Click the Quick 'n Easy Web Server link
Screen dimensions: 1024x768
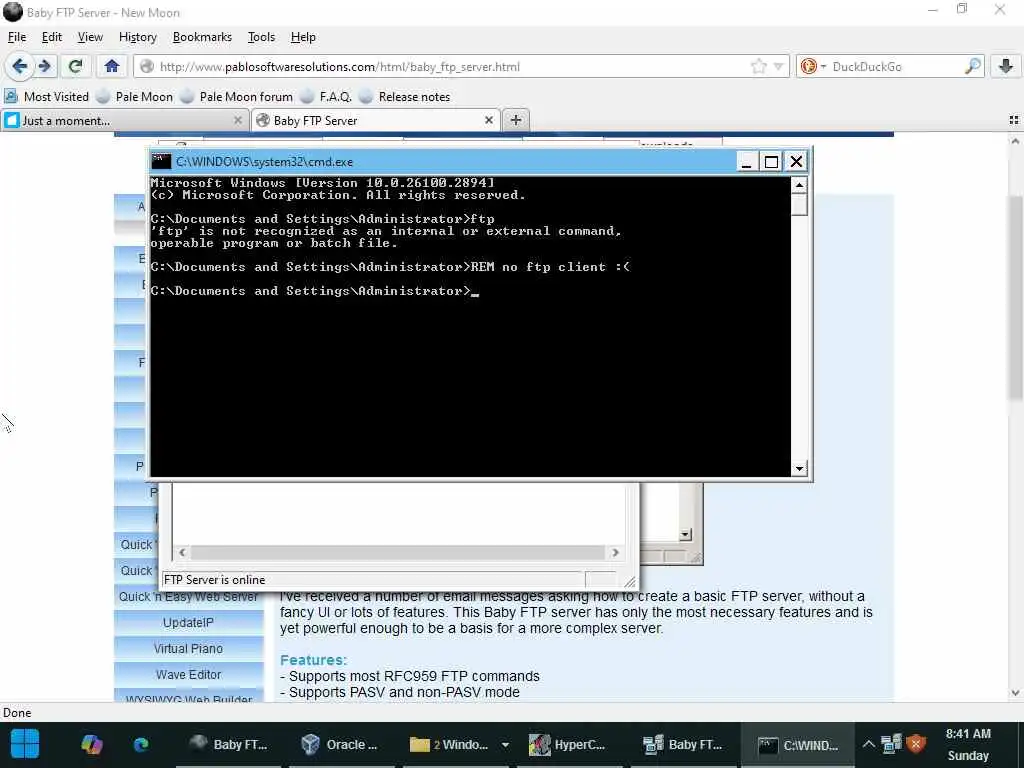coord(188,596)
